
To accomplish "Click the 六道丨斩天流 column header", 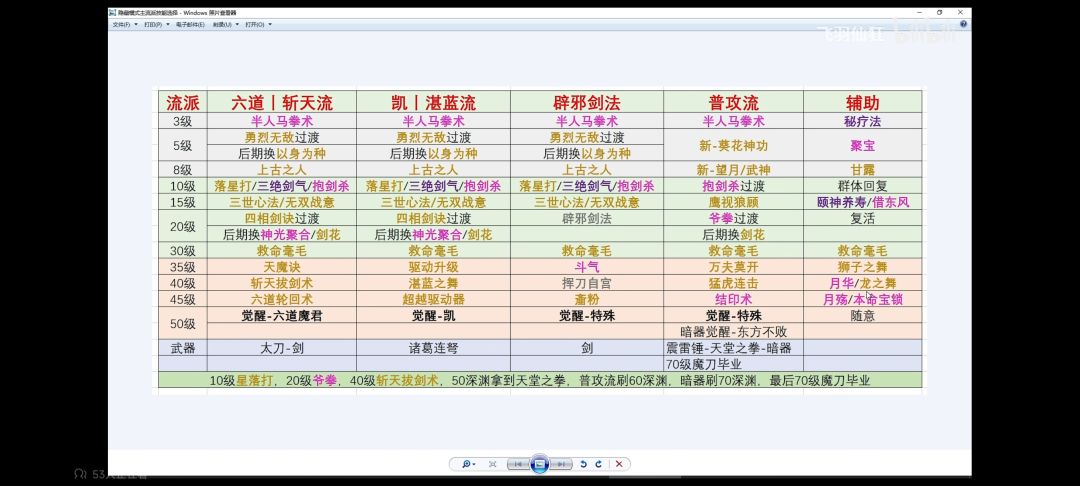I will 282,103.
